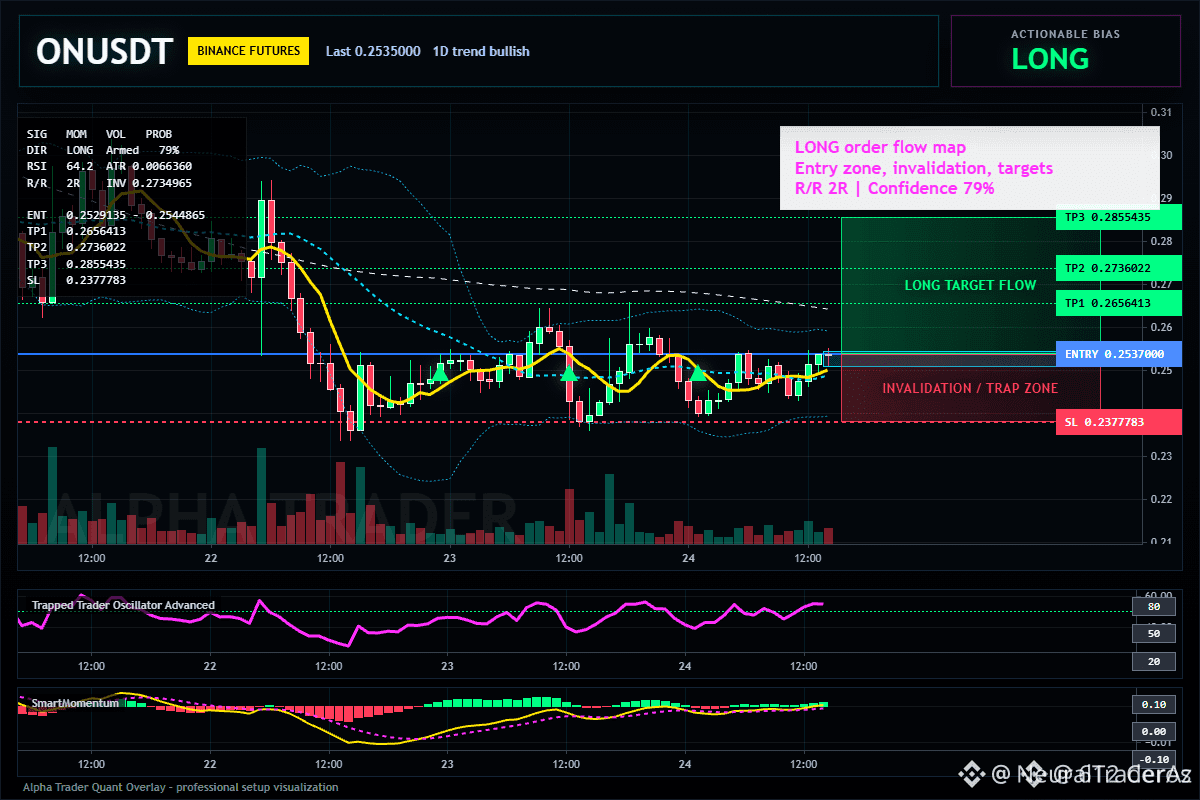1200x800 pixels.
Task: Click the momentum 0.10 scale label
Action: tap(1153, 705)
